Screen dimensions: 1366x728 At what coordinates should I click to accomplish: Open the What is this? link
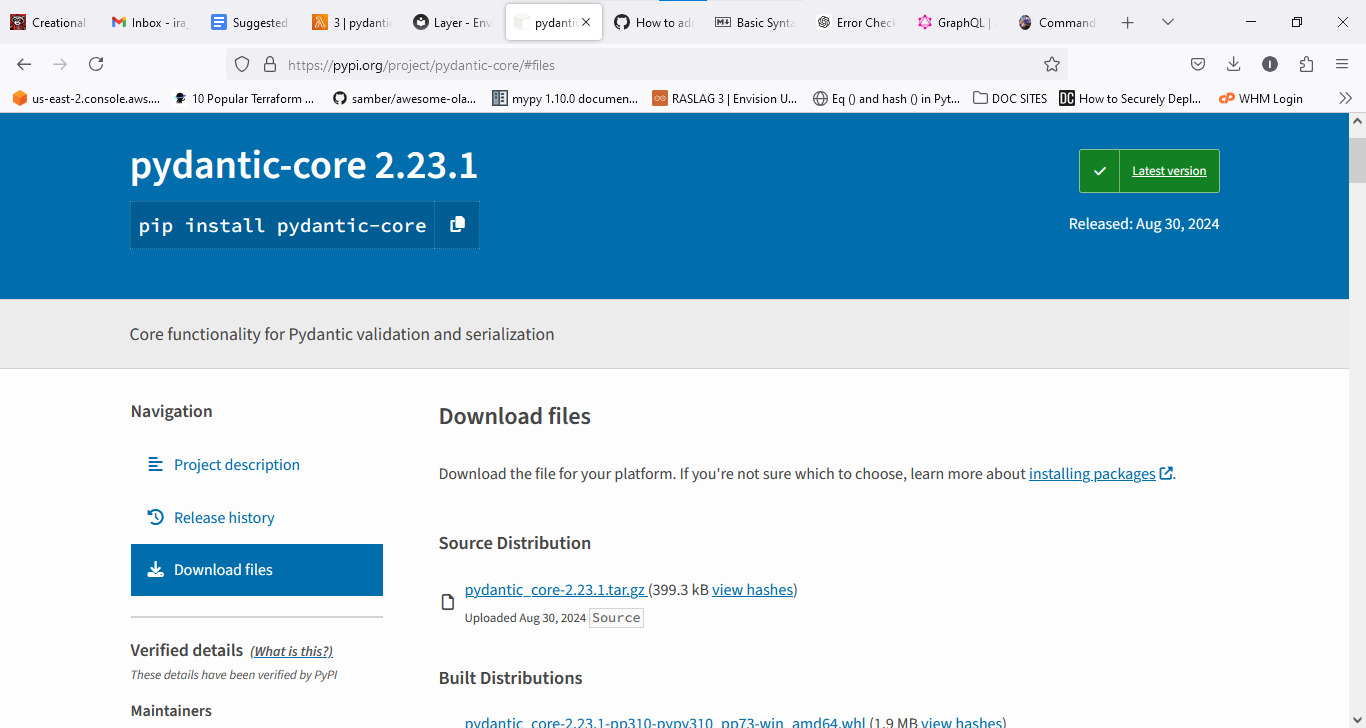(x=291, y=651)
